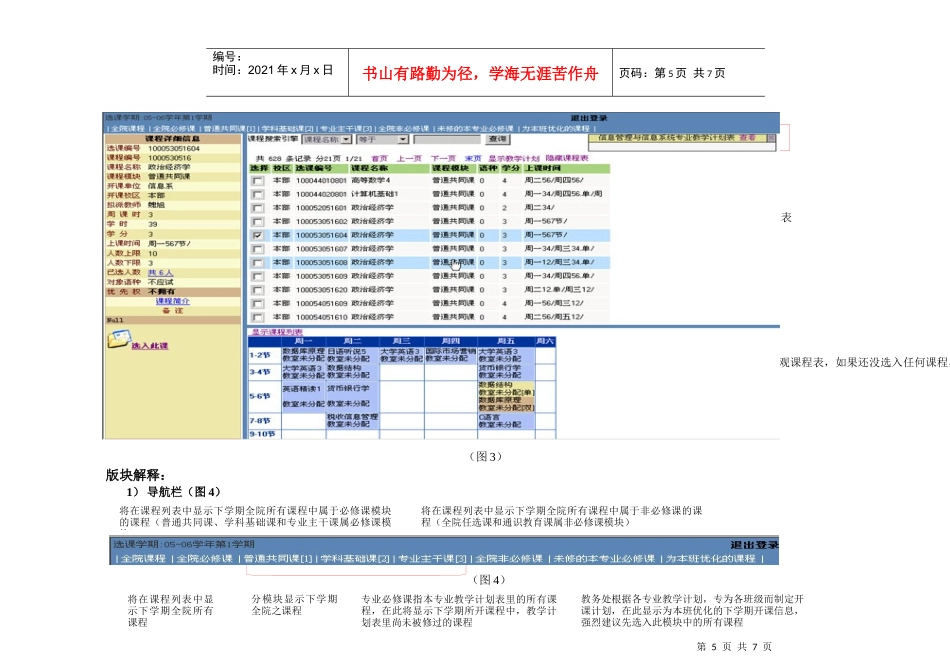Click 英语精读1 in the timetable

pyautogui.click(x=302, y=389)
